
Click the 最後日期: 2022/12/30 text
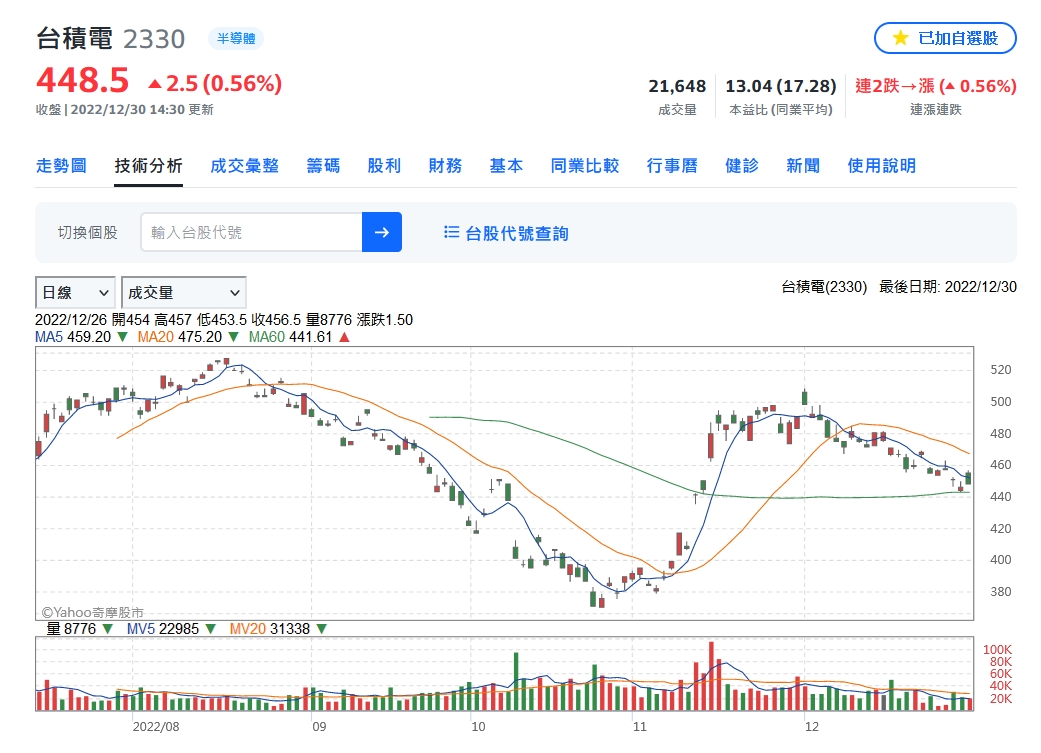pyautogui.click(x=947, y=287)
